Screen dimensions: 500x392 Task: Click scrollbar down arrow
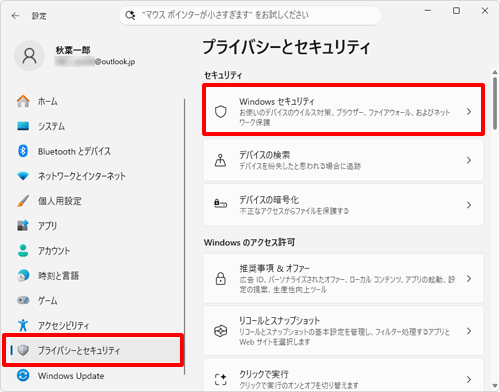click(x=495, y=386)
